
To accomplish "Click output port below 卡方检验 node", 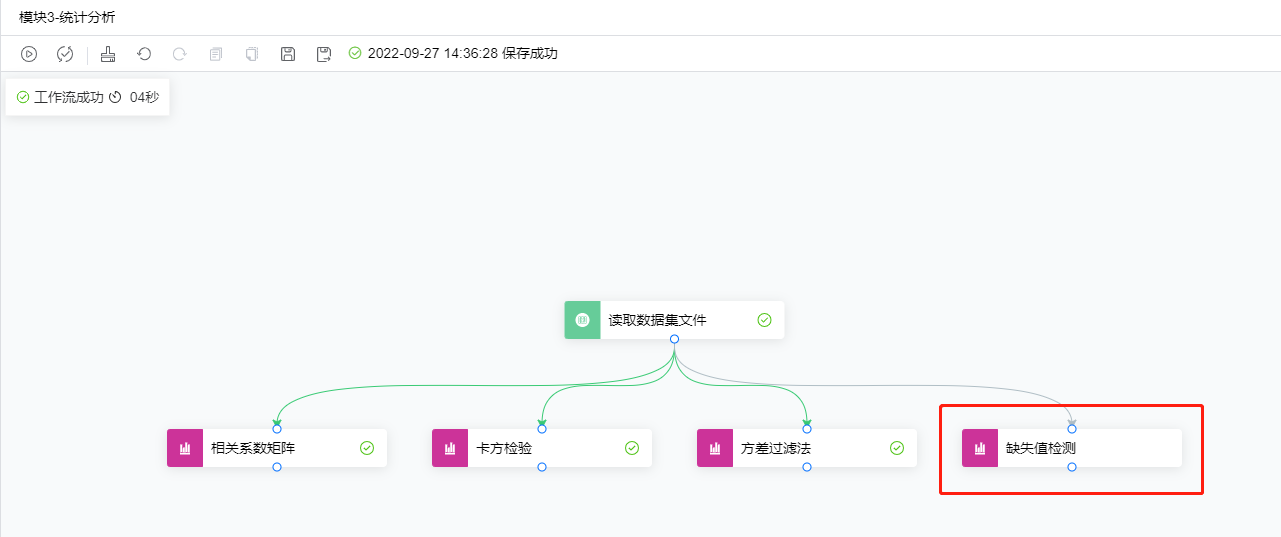I will [542, 467].
